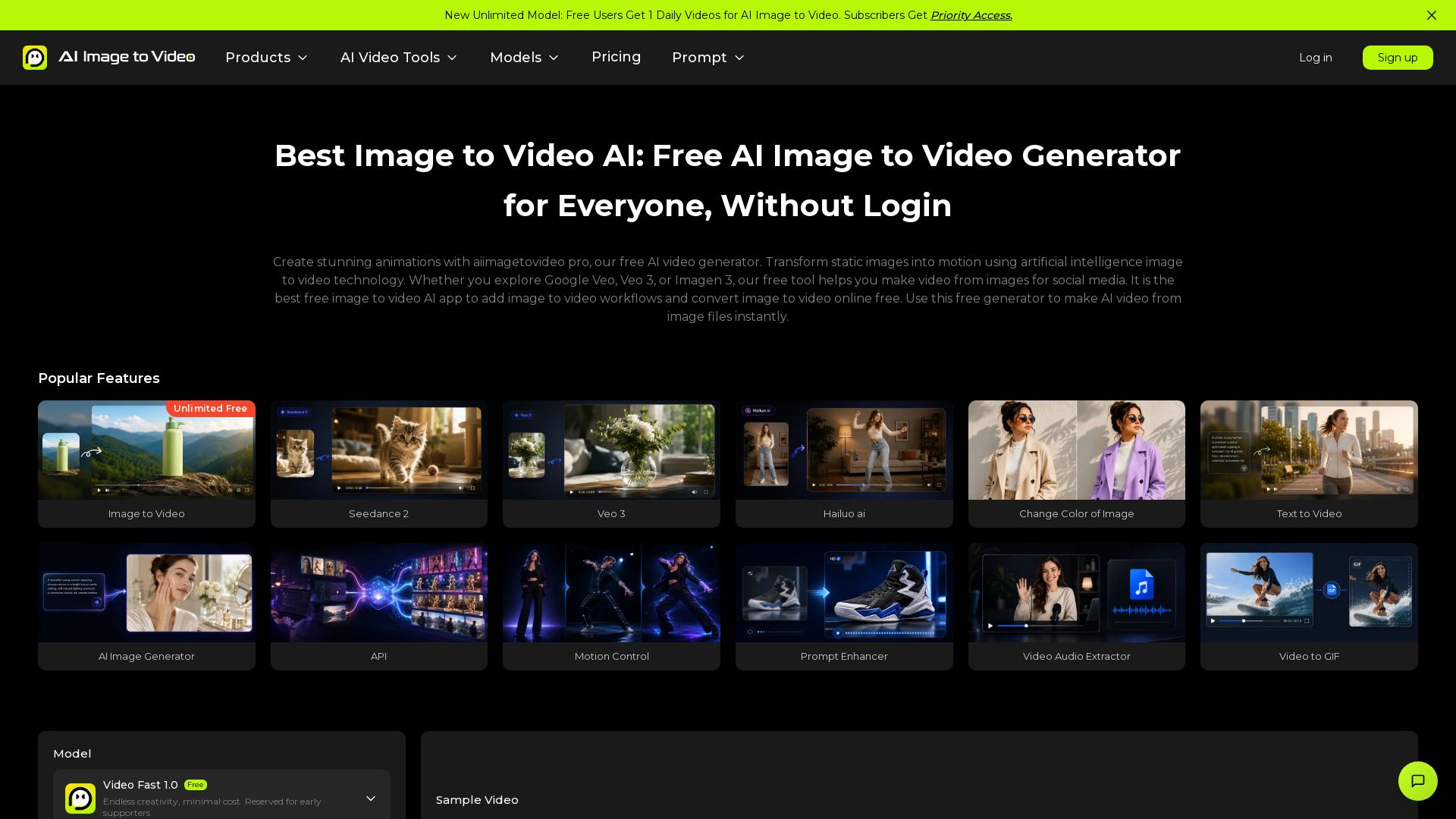Screen dimensions: 1456x819
Task: Open the chat support bubble
Action: (1418, 781)
